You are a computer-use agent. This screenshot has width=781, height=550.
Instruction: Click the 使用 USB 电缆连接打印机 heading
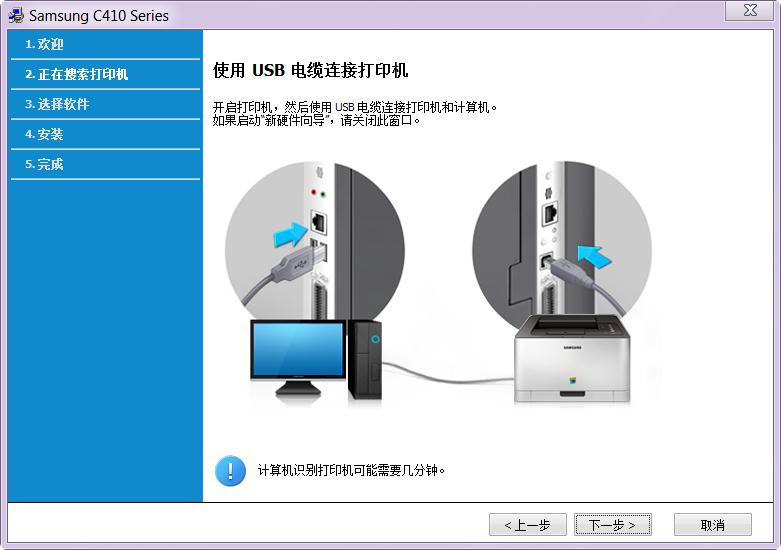pyautogui.click(x=310, y=70)
